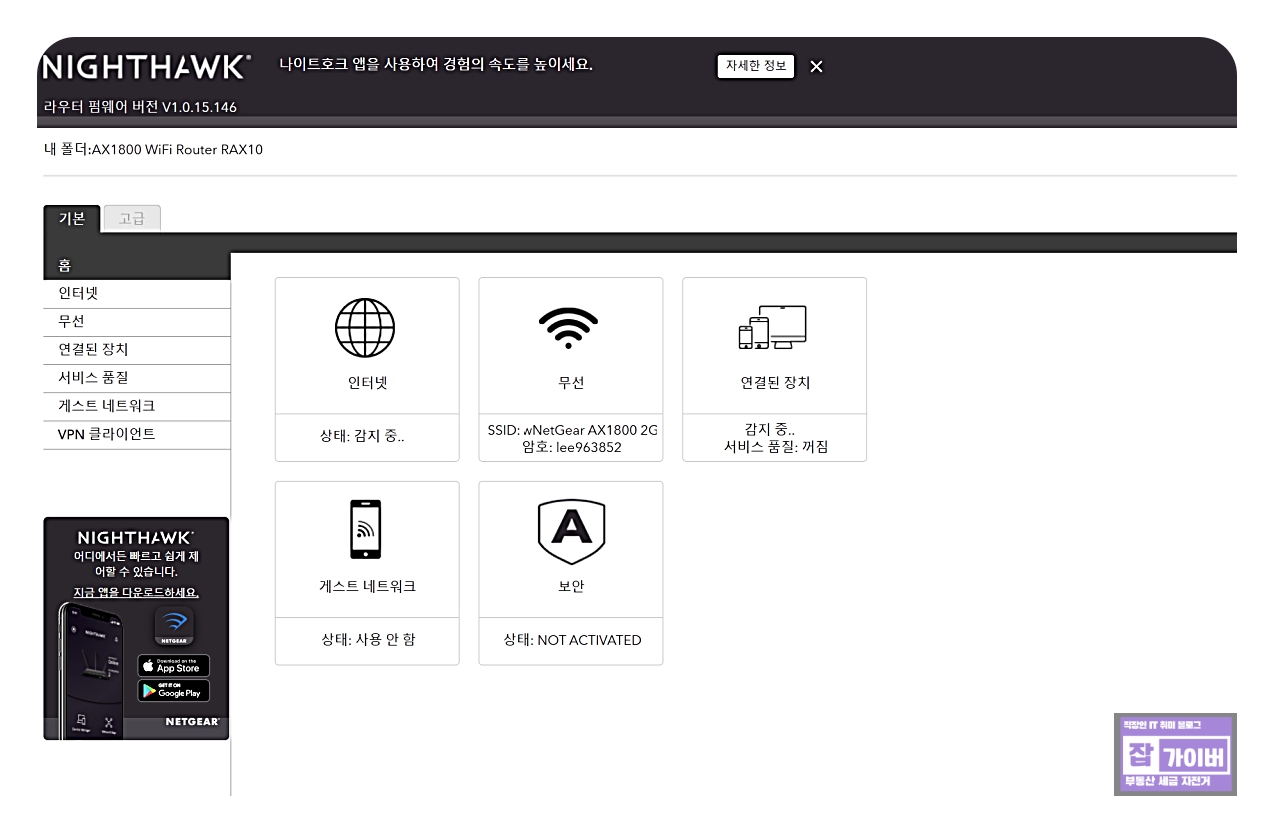Click the Google Play download badge
This screenshot has width=1274, height=833.
(x=173, y=691)
